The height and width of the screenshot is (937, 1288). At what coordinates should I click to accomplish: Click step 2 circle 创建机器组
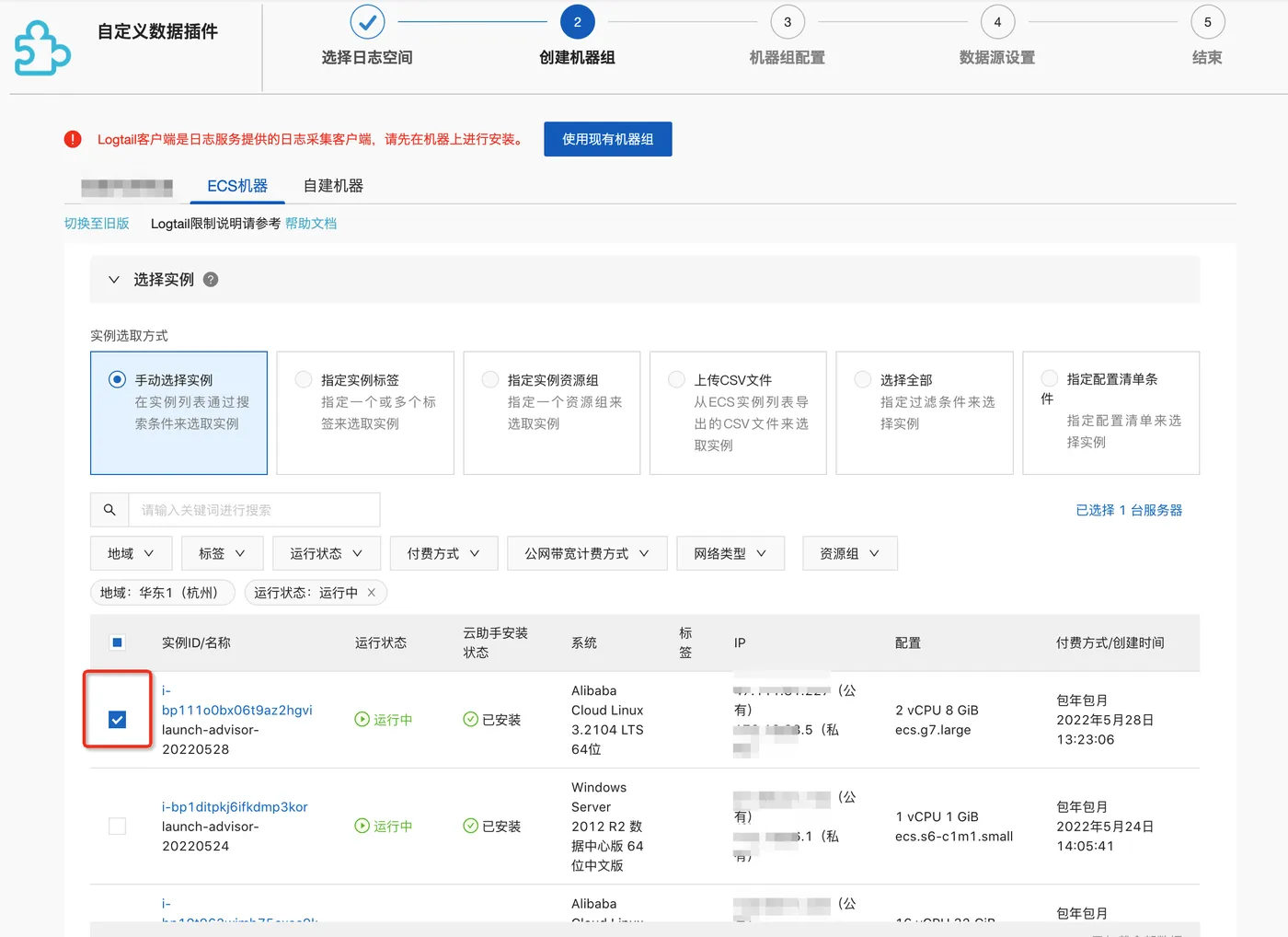(x=578, y=22)
